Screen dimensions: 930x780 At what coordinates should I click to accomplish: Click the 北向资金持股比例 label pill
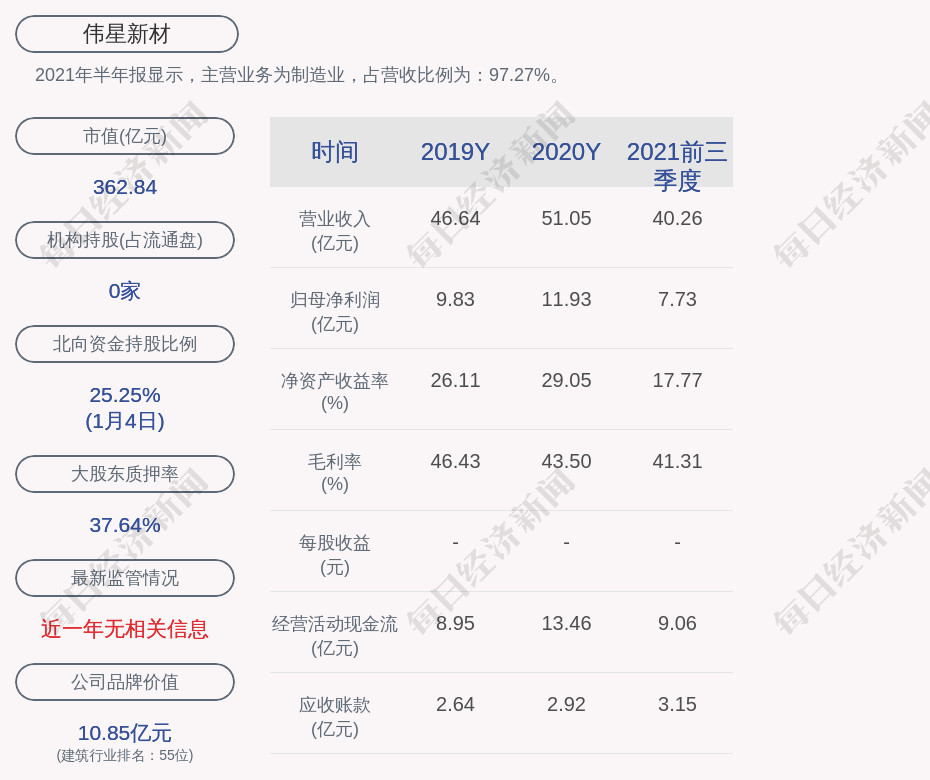(x=125, y=343)
